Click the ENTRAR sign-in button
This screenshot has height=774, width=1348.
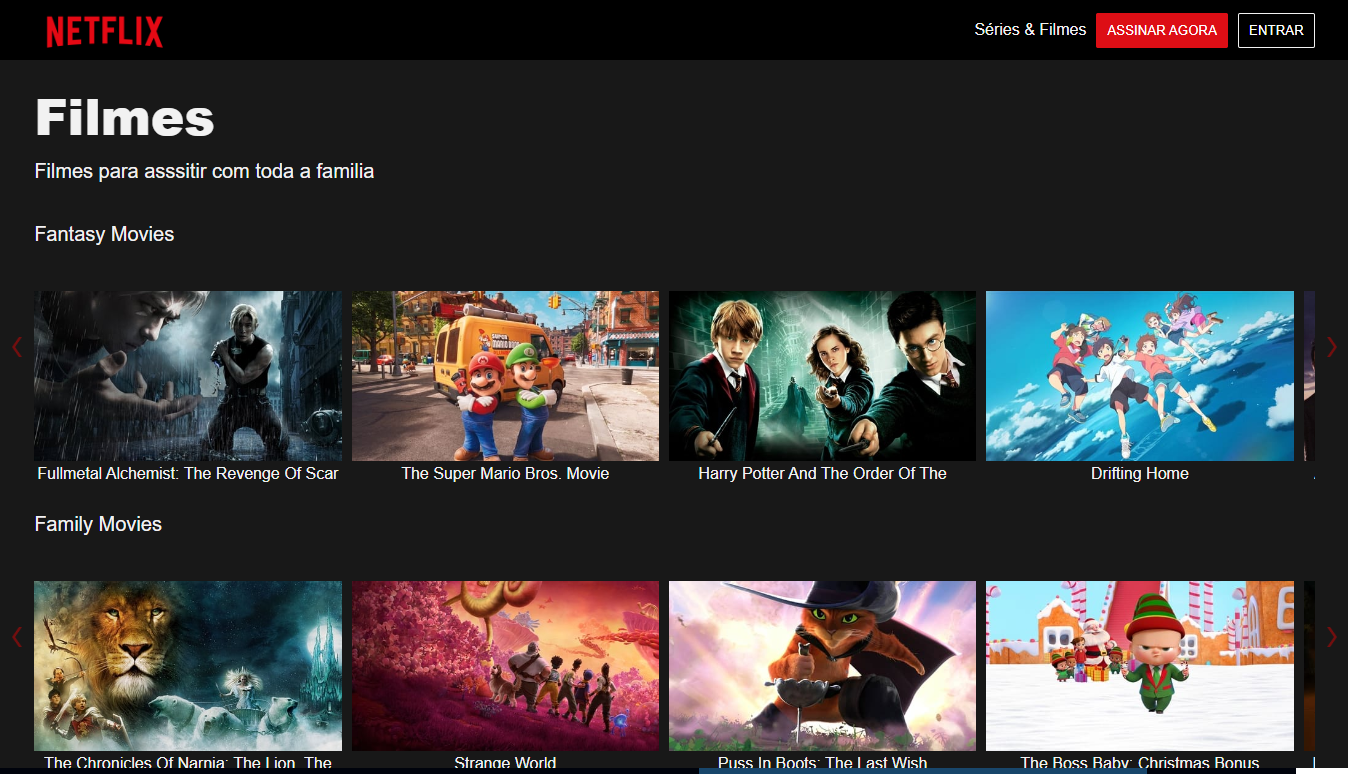point(1275,31)
